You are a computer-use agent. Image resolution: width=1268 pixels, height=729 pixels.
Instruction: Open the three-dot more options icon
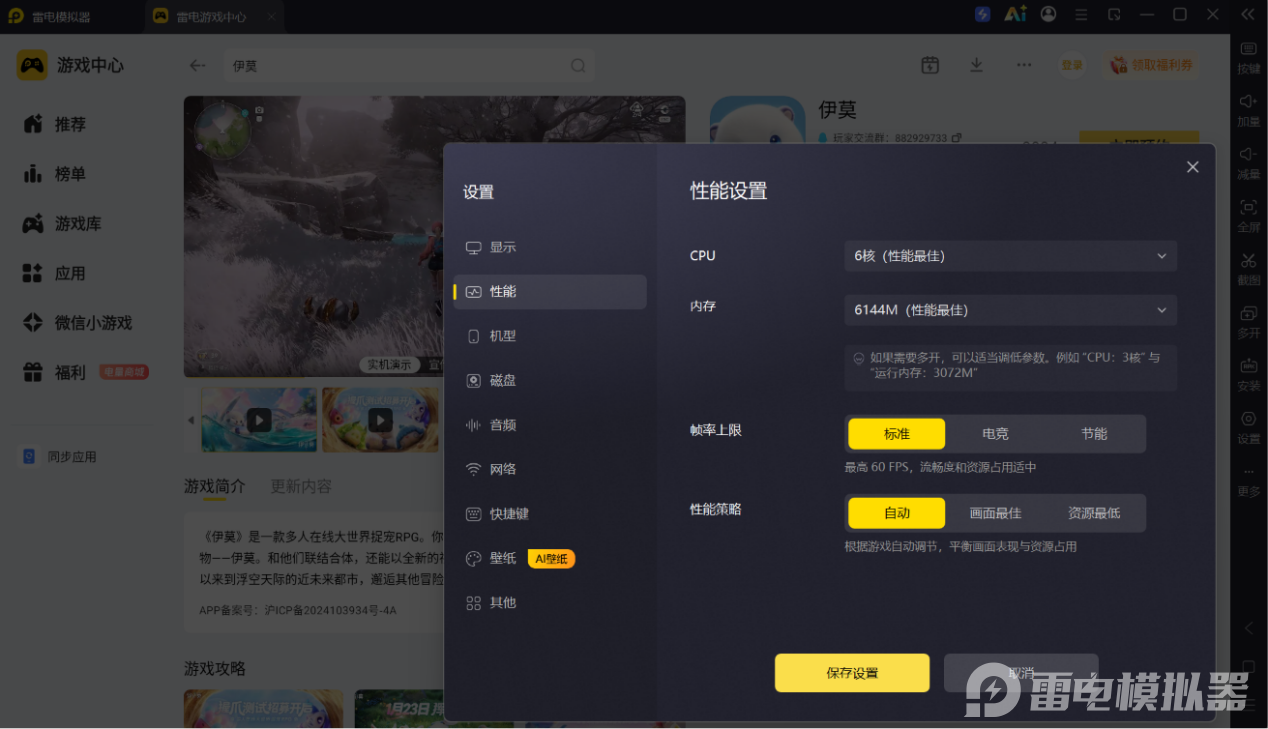point(1024,65)
